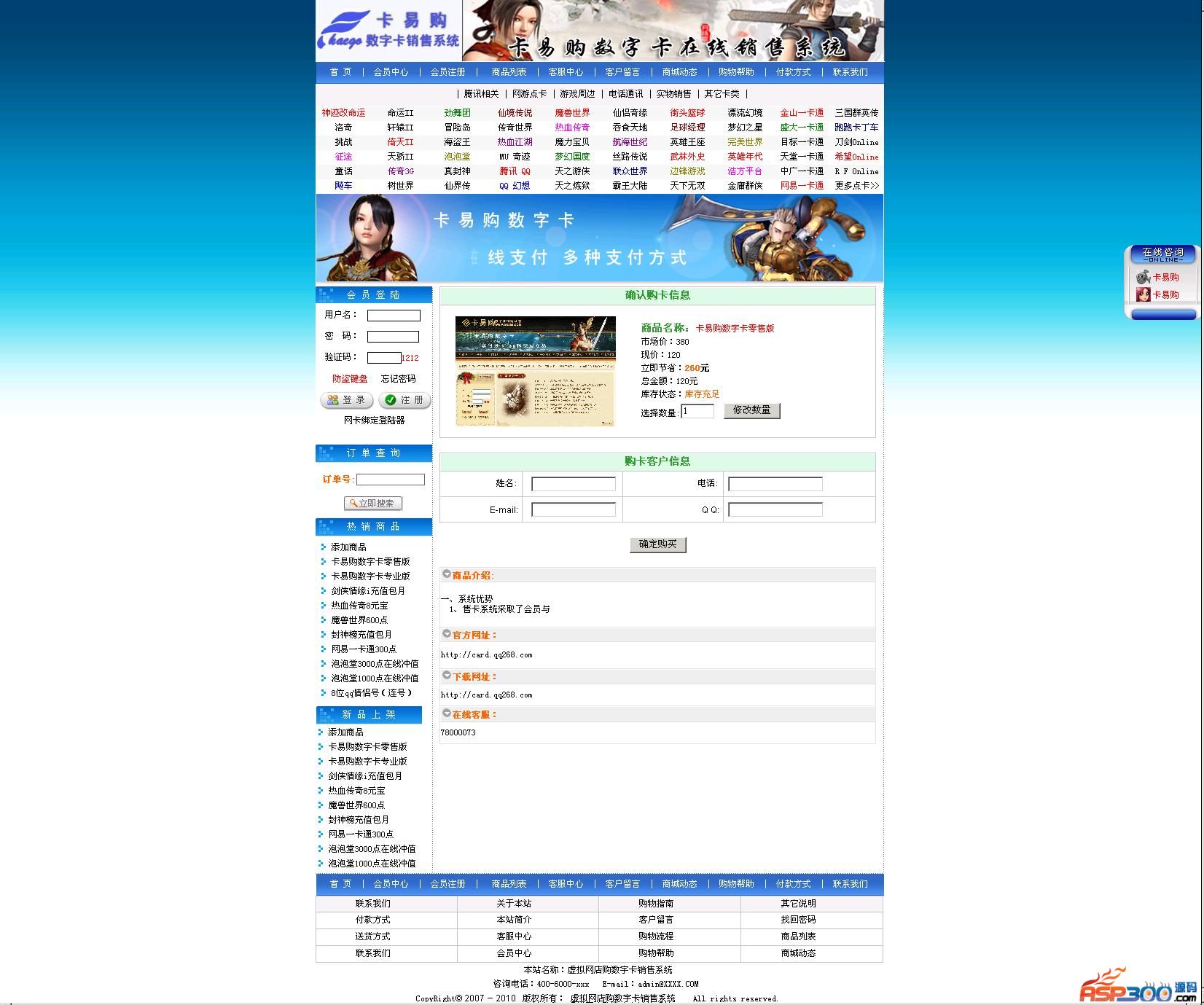Focus the QQ input field

coord(775,509)
